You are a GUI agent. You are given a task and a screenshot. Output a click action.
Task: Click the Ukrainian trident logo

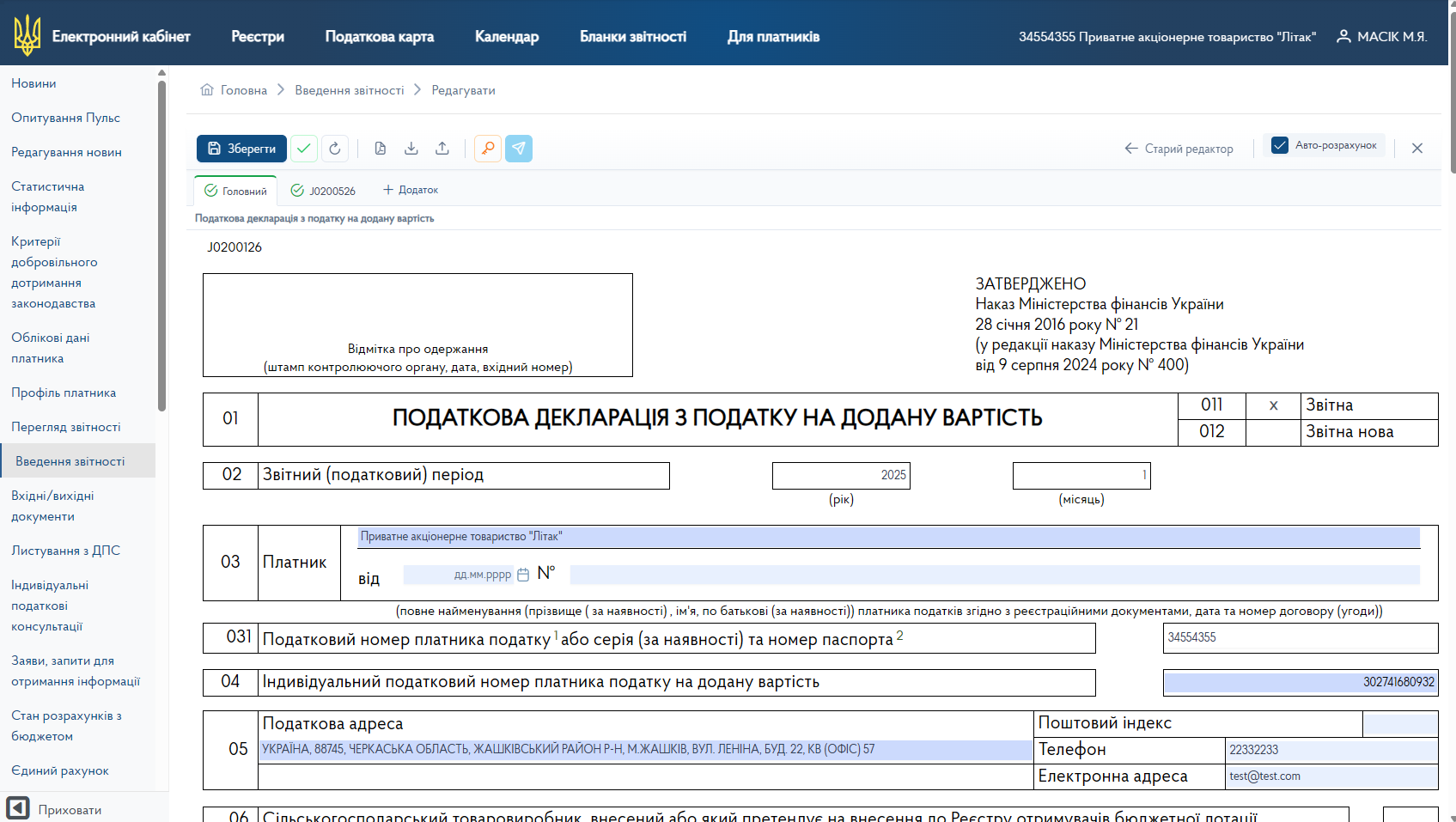click(27, 35)
